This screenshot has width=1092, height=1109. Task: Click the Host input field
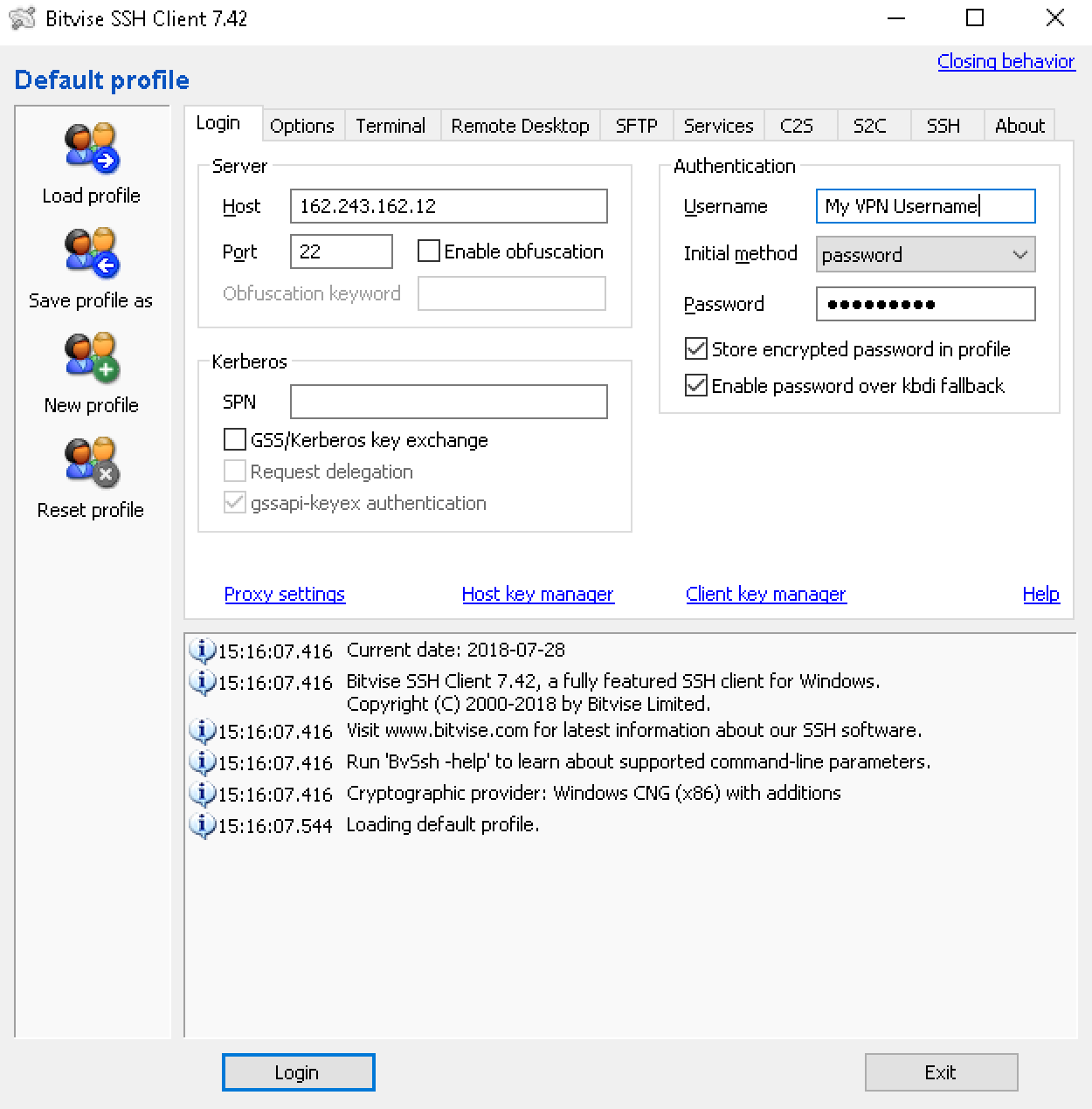[449, 206]
